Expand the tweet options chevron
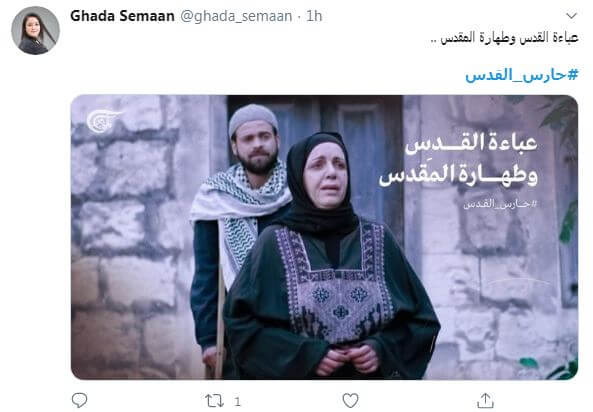 point(571,16)
